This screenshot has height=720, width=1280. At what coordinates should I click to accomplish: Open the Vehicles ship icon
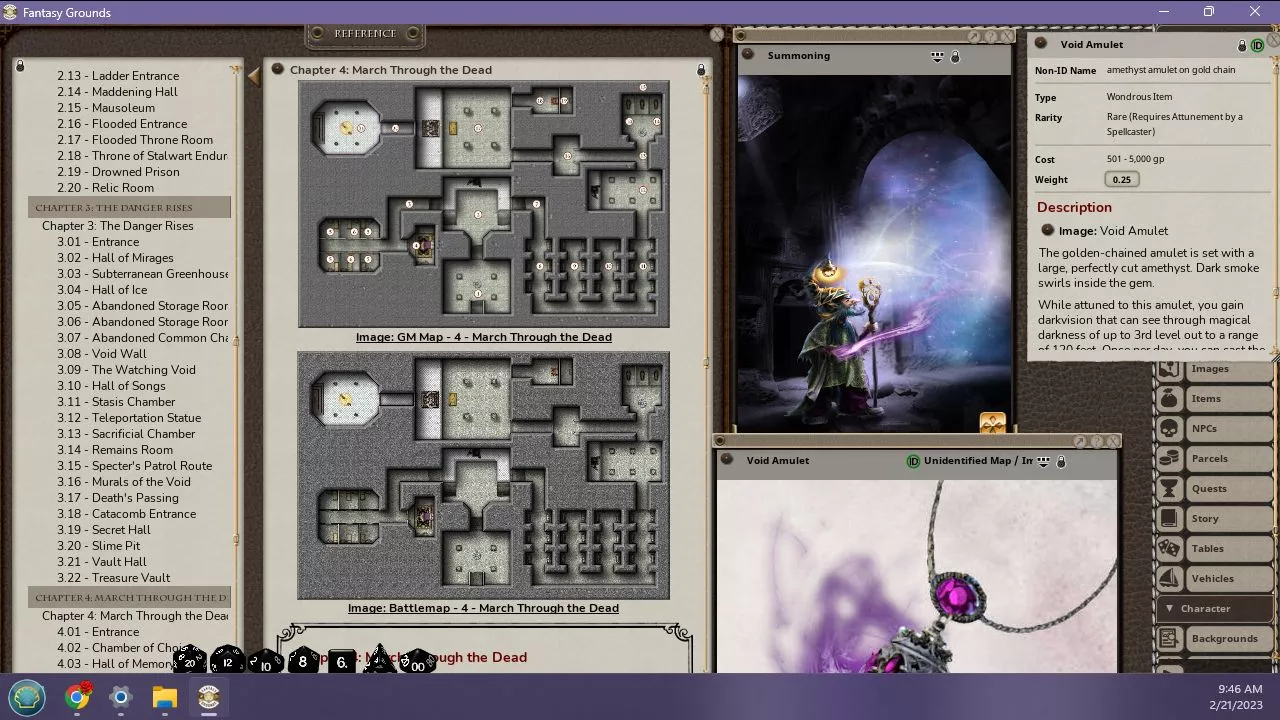(x=1168, y=578)
